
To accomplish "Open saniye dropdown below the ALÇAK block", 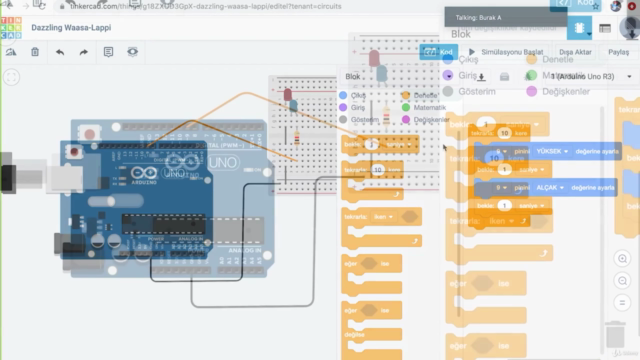I will click(x=531, y=206).
